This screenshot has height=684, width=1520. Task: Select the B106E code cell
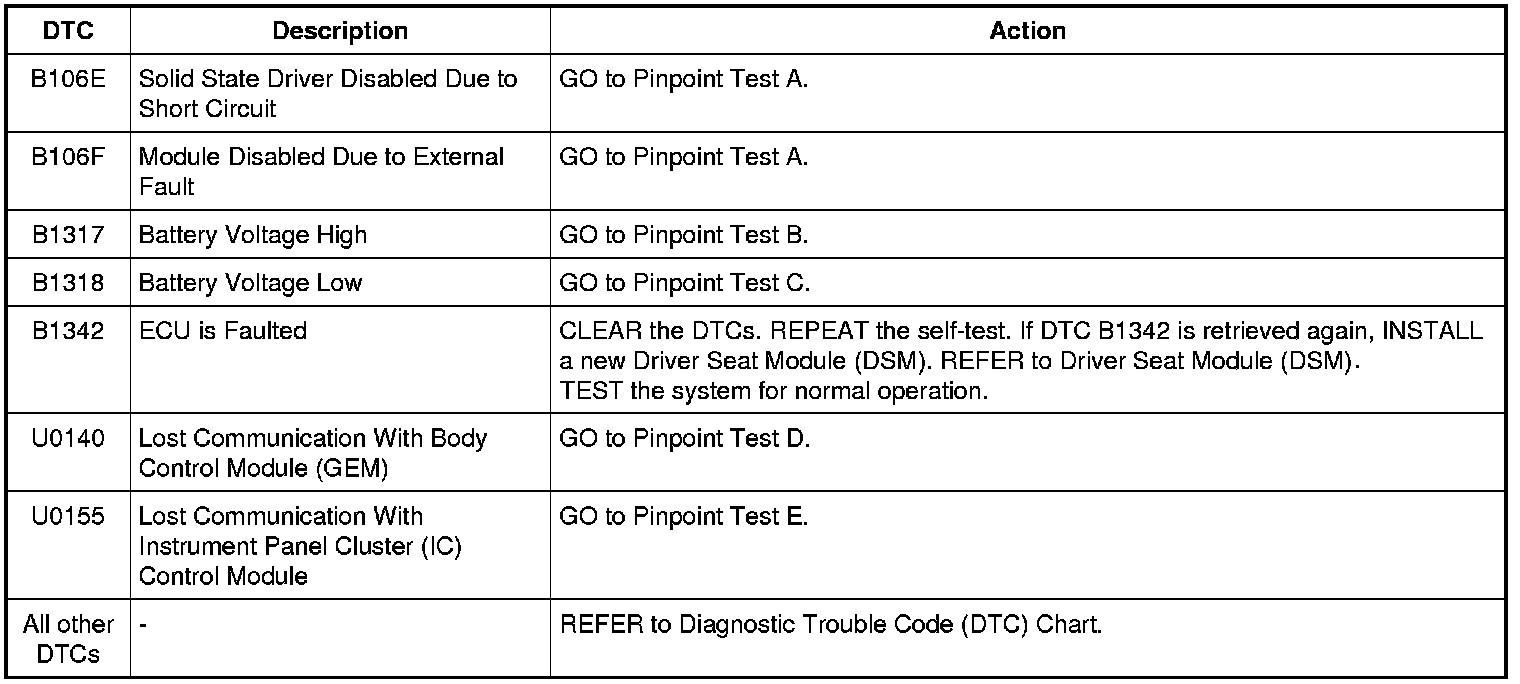pos(68,79)
